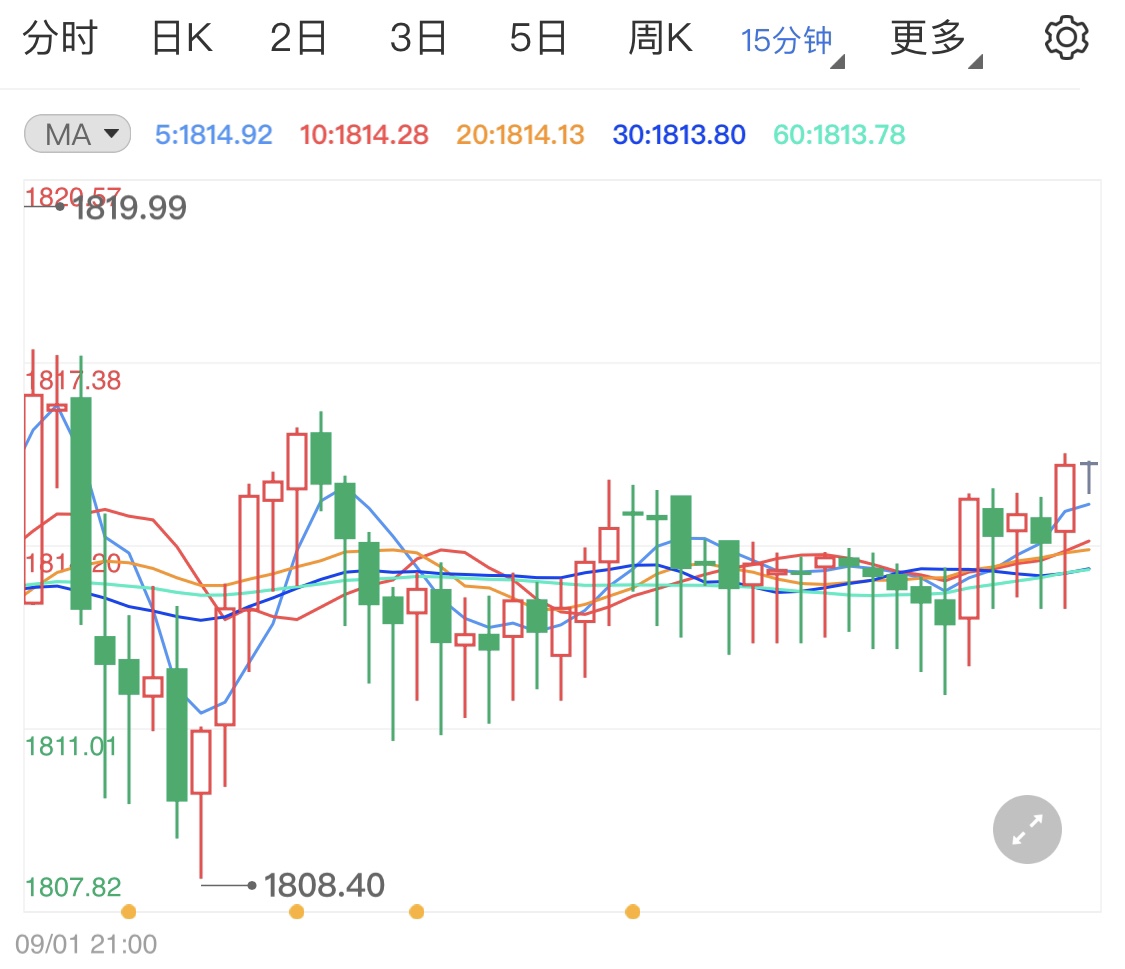This screenshot has width=1125, height=969.
Task: Click the MA5 value 5:1814.92
Action: click(214, 135)
